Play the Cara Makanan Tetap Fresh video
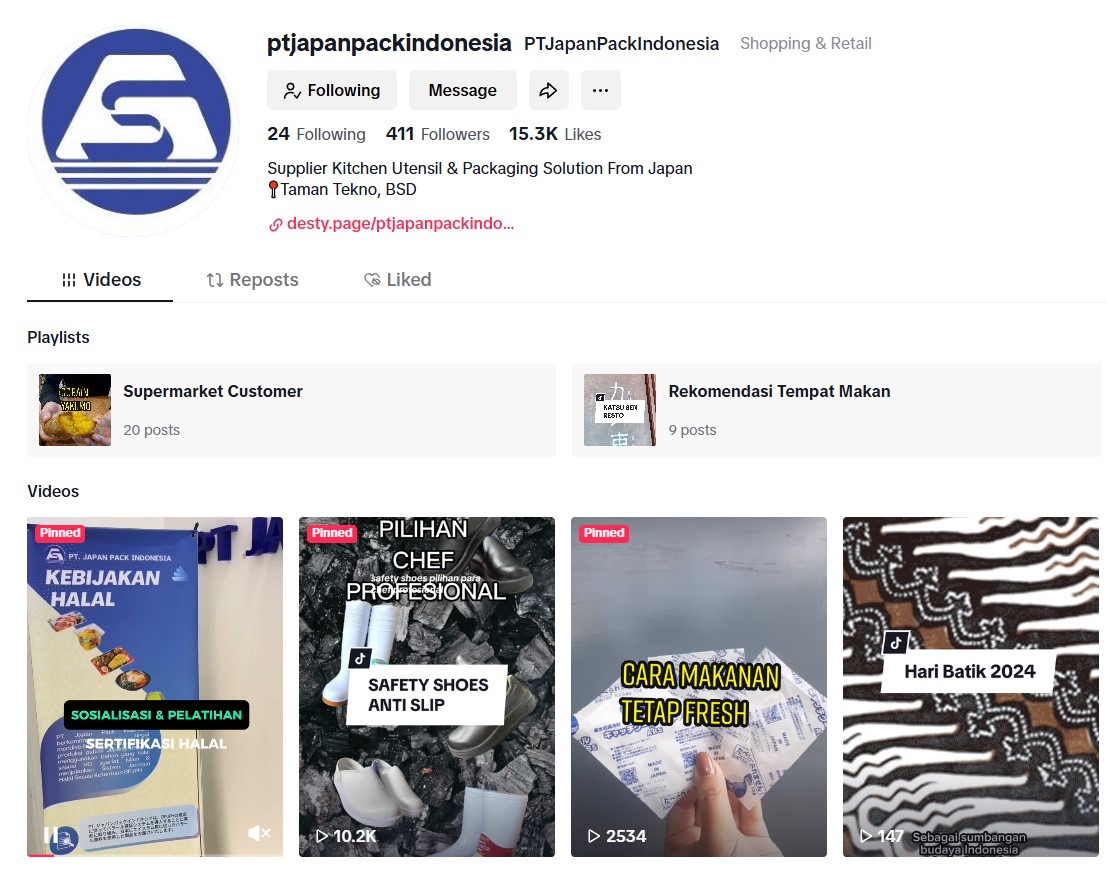This screenshot has height=869, width=1107. coord(698,687)
